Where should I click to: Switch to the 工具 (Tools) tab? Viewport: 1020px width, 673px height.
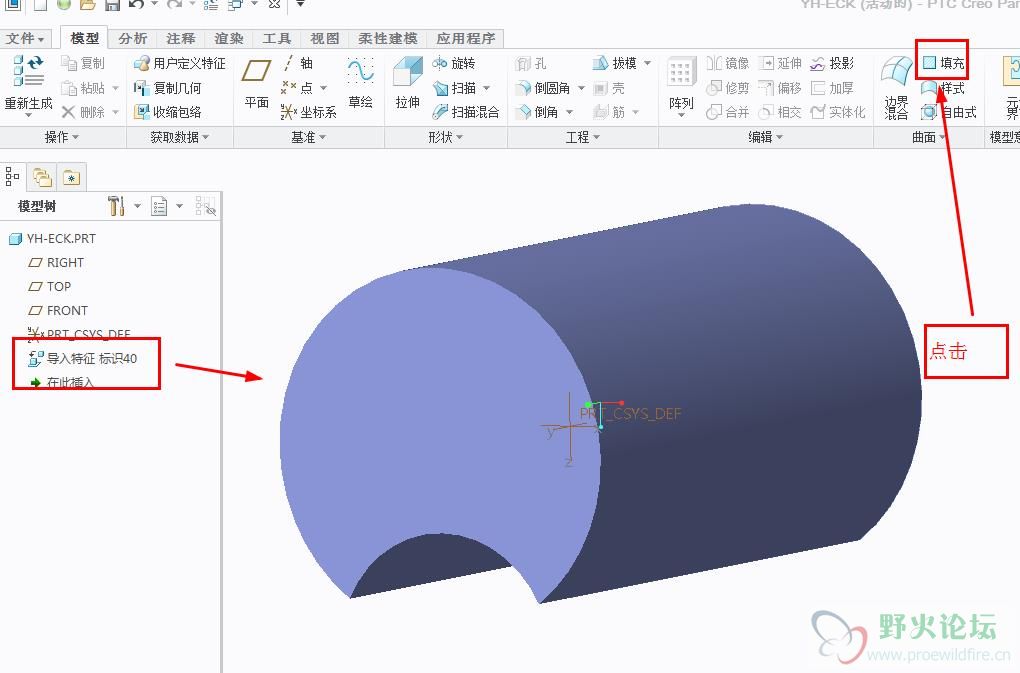point(277,38)
